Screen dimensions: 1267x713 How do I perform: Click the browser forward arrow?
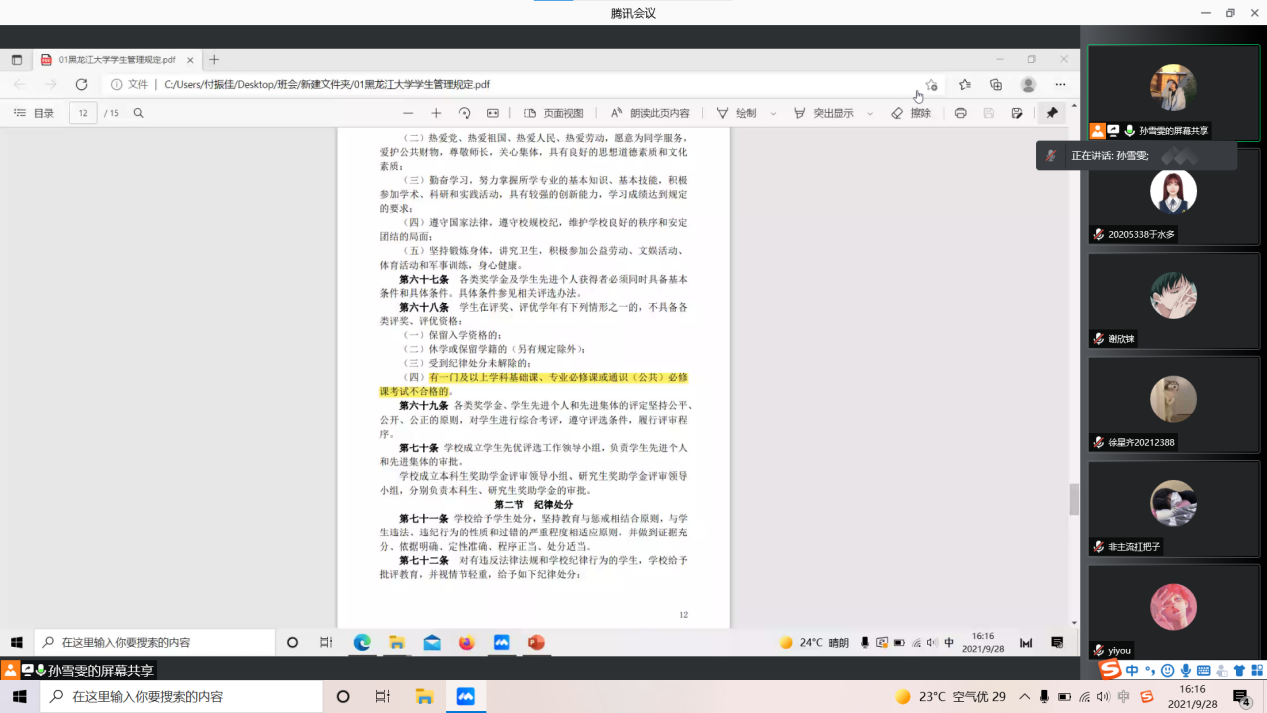(51, 85)
